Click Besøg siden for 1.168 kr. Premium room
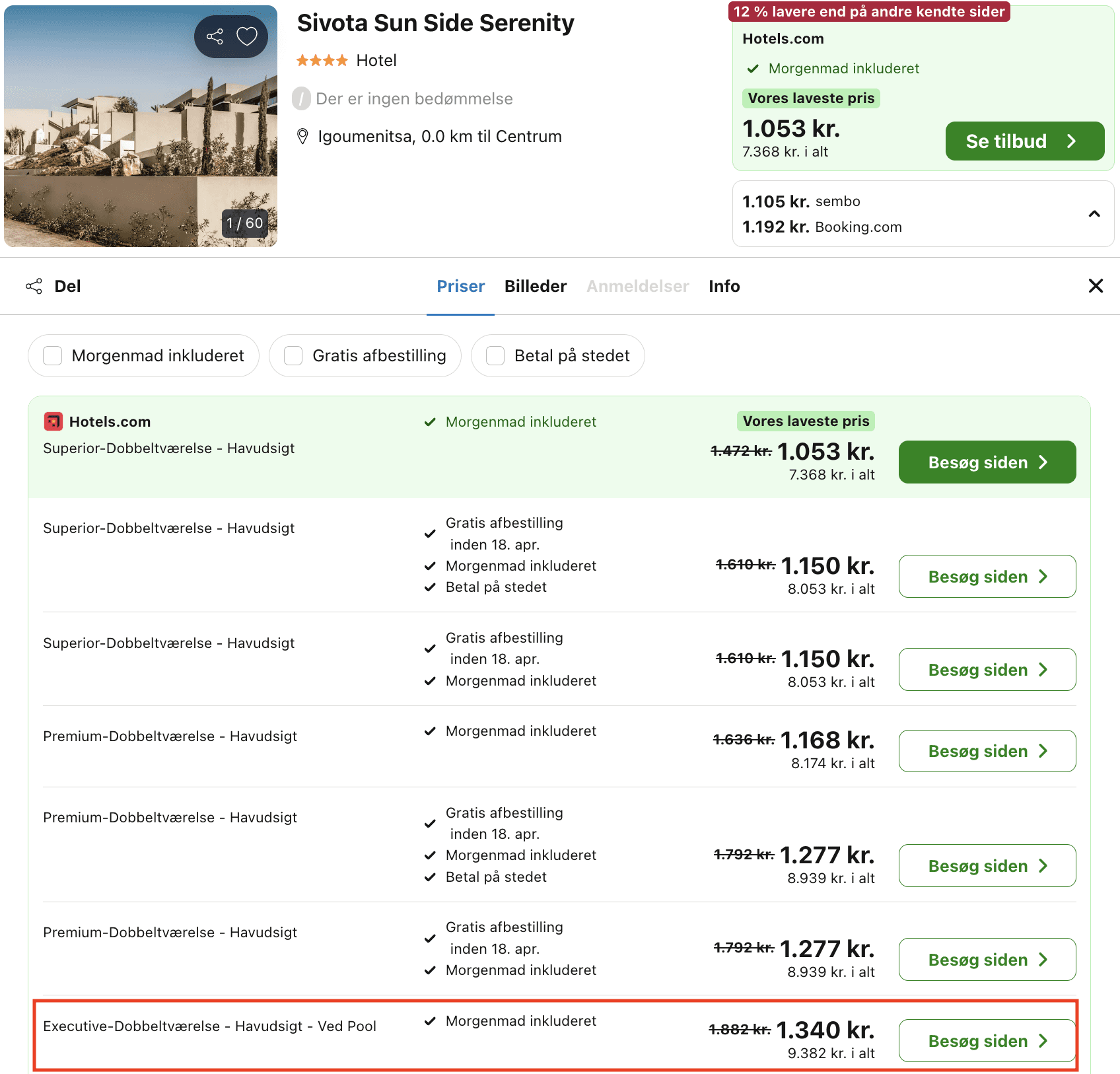1120x1074 pixels. tap(987, 751)
